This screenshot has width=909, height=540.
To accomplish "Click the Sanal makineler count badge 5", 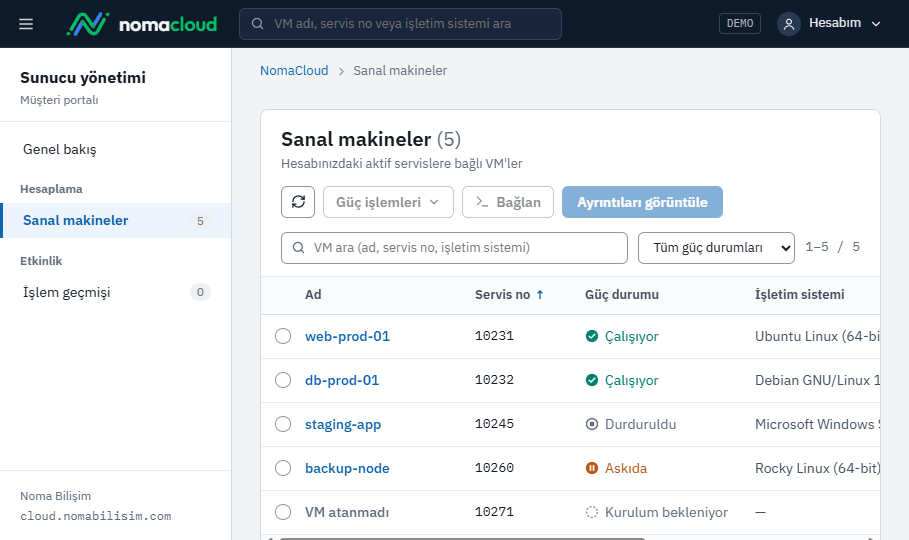I will [200, 221].
